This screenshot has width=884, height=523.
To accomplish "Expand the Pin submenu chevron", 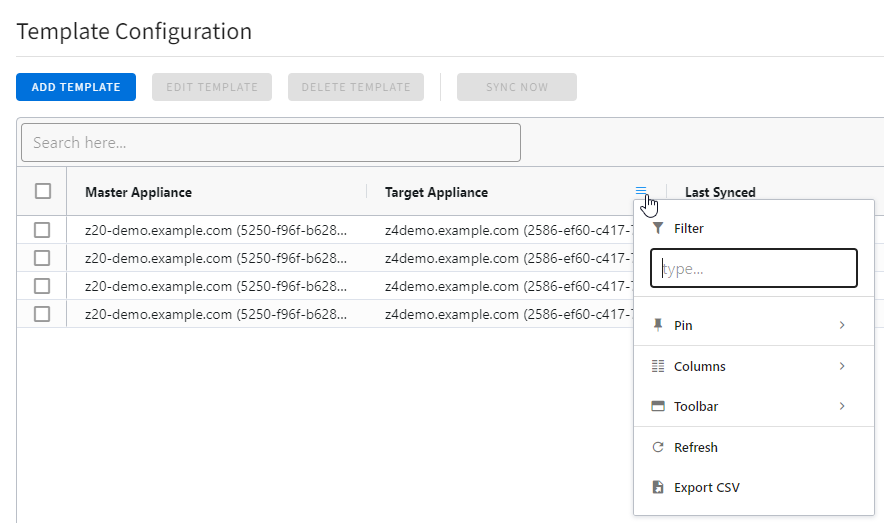I will click(842, 325).
